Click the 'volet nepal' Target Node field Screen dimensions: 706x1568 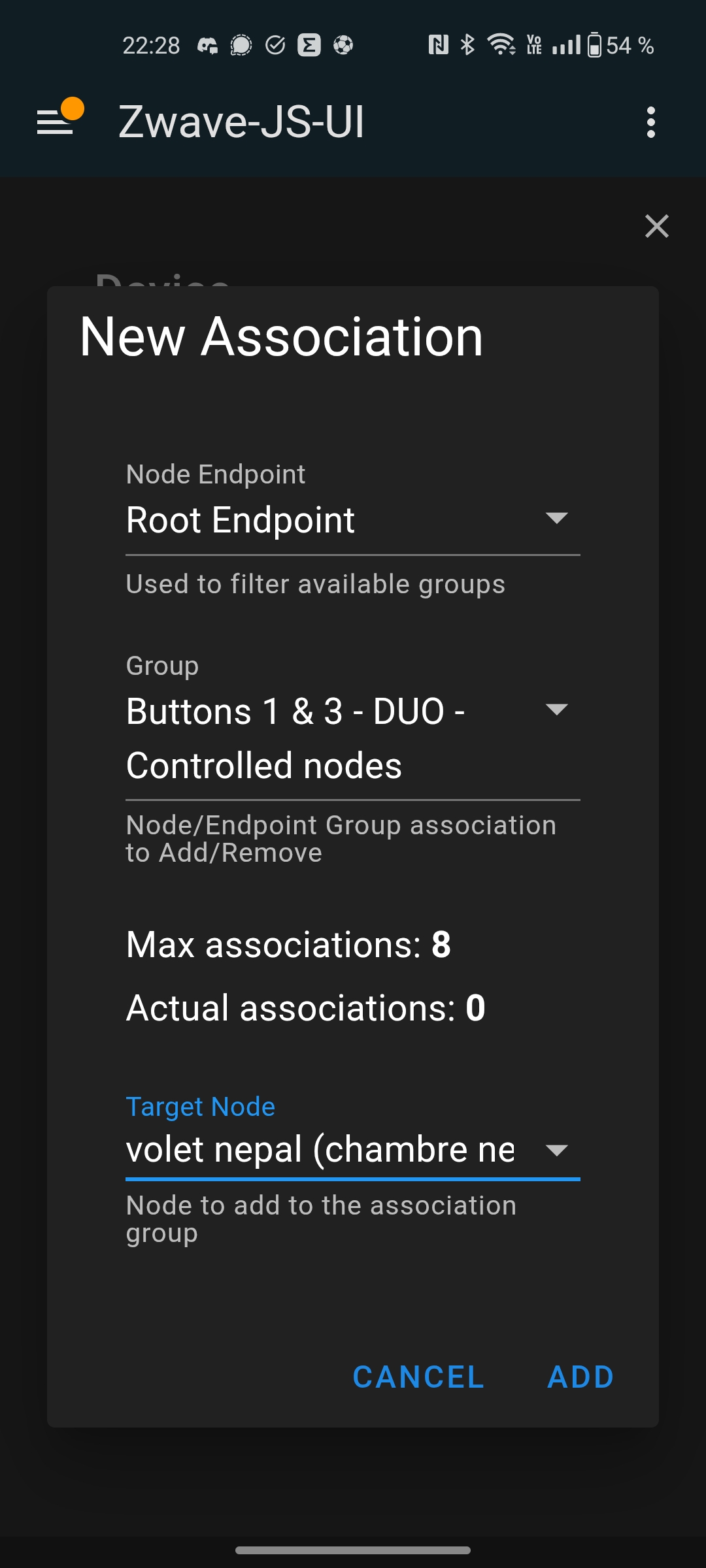tap(320, 1150)
